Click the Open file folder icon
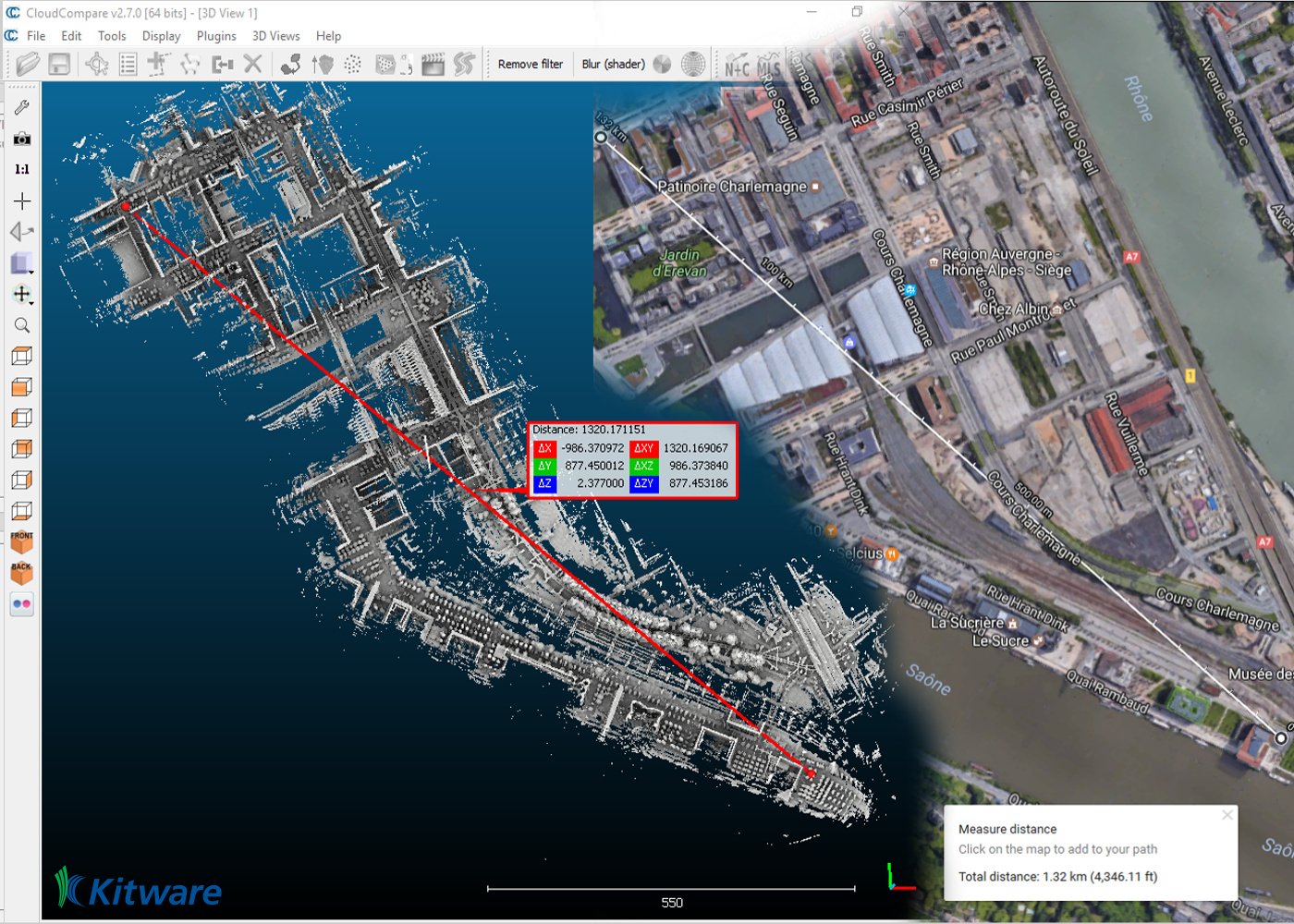1294x924 pixels. [28, 64]
